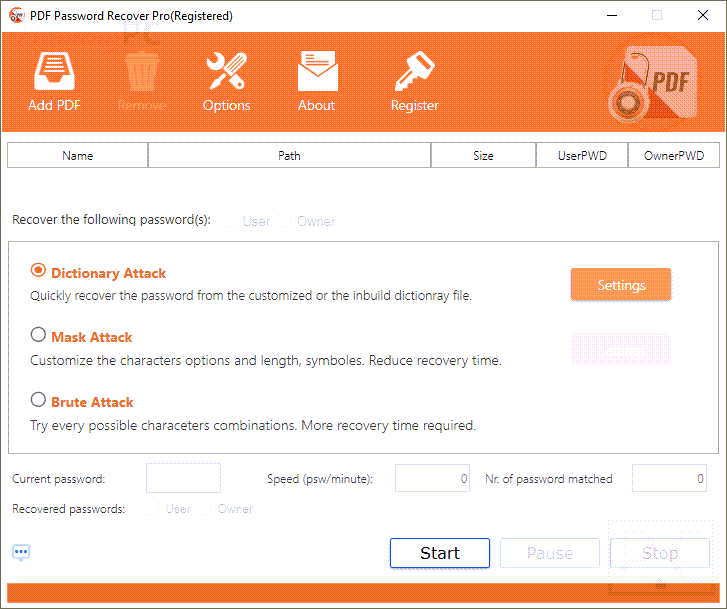Click the disabled Mask Attack Settings button
The image size is (727, 609).
pyautogui.click(x=621, y=349)
